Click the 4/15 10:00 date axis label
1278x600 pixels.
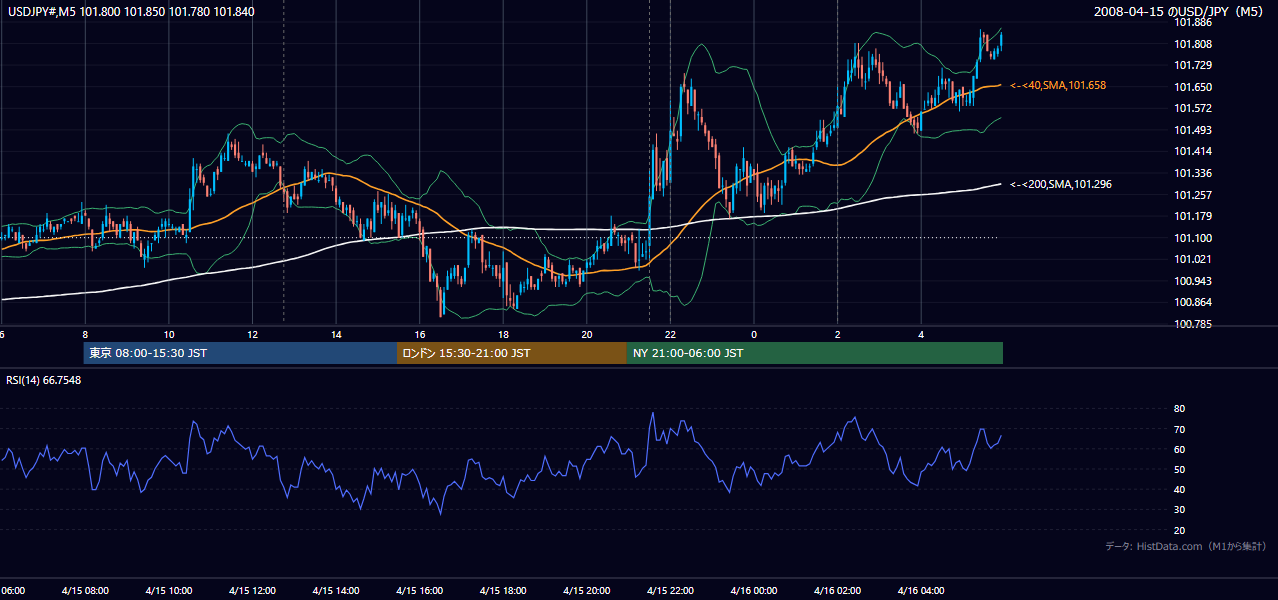tap(168, 590)
